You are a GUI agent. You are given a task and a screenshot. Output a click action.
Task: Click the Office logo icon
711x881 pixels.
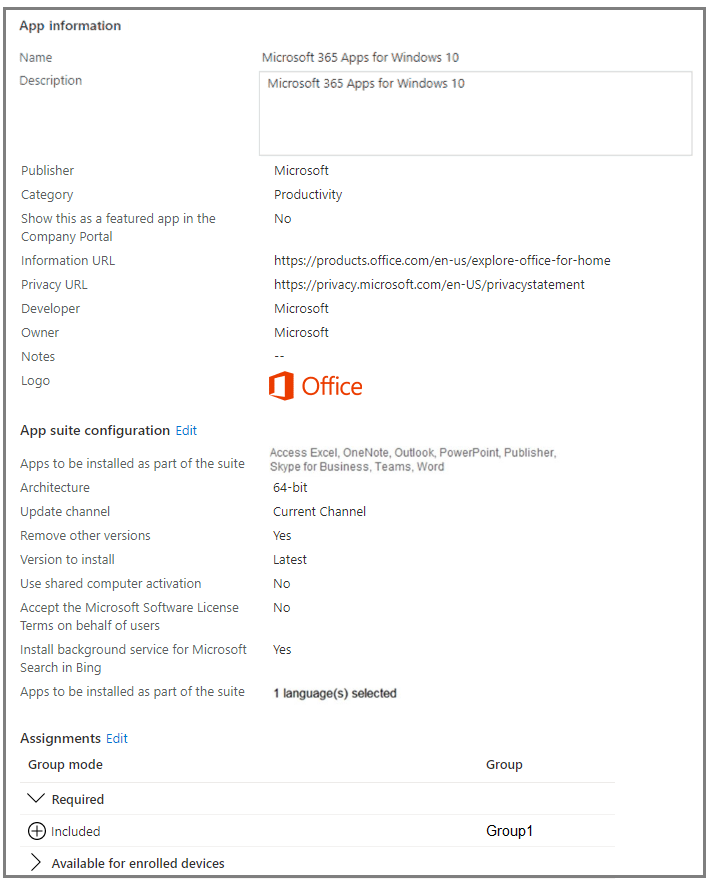315,386
